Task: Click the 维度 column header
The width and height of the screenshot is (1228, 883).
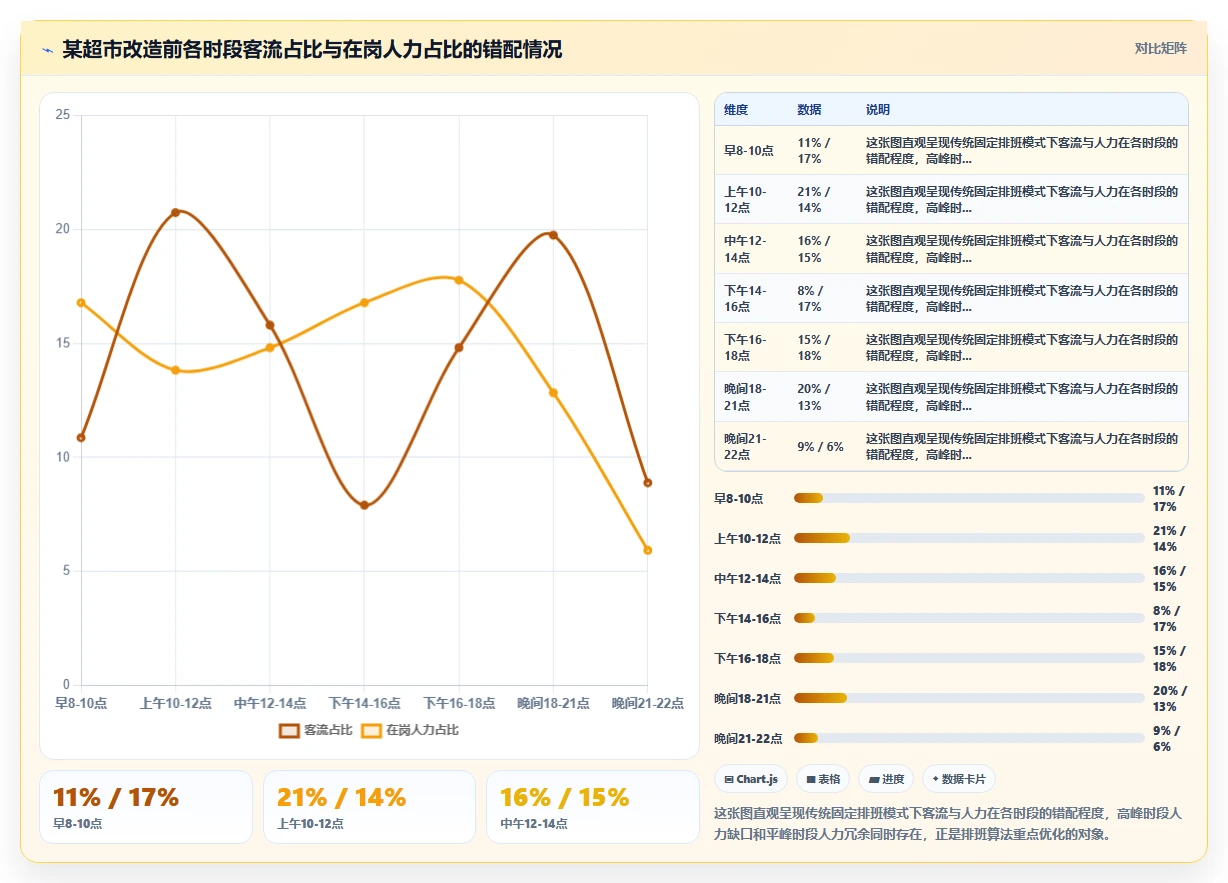Action: (736, 110)
